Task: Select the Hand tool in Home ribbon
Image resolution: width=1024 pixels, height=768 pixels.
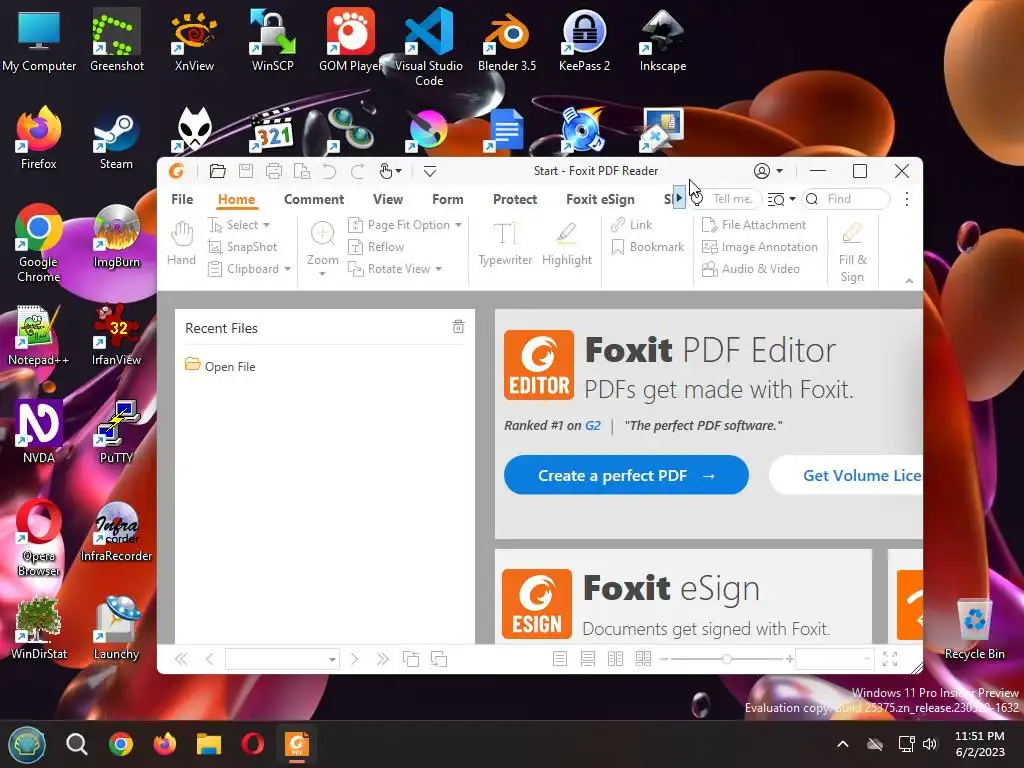Action: tap(182, 244)
